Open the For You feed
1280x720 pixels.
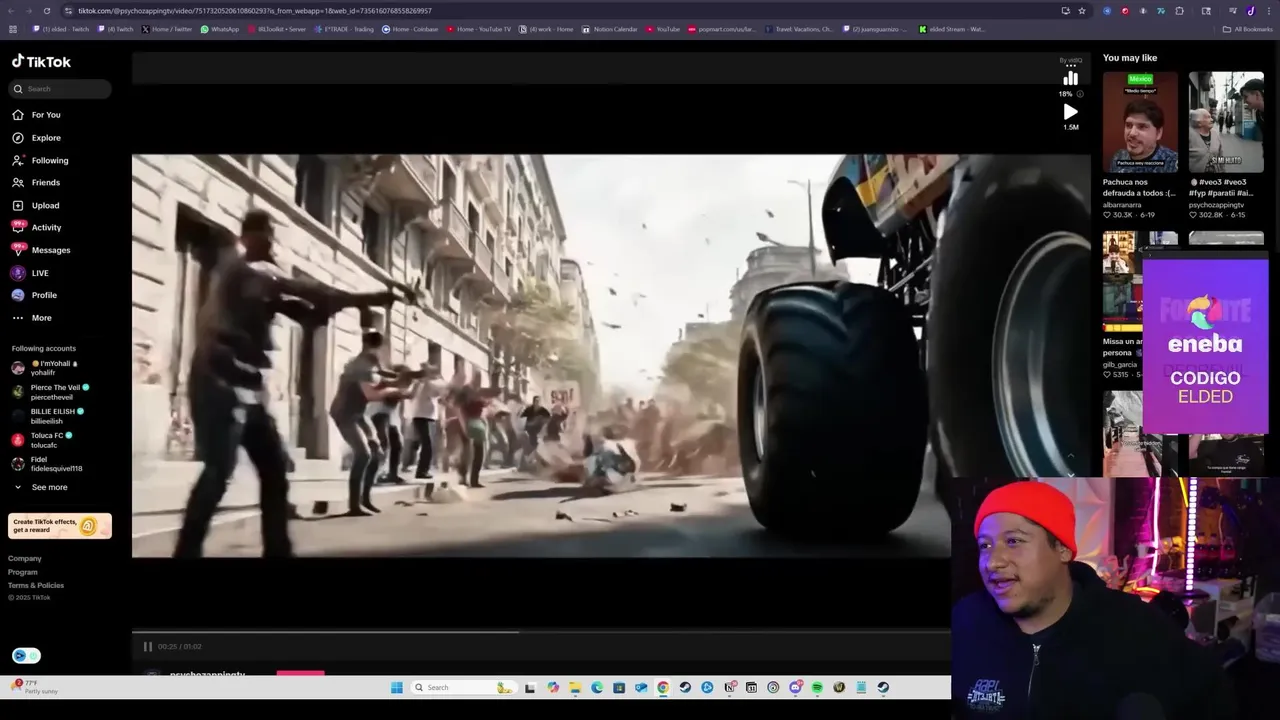click(37, 115)
